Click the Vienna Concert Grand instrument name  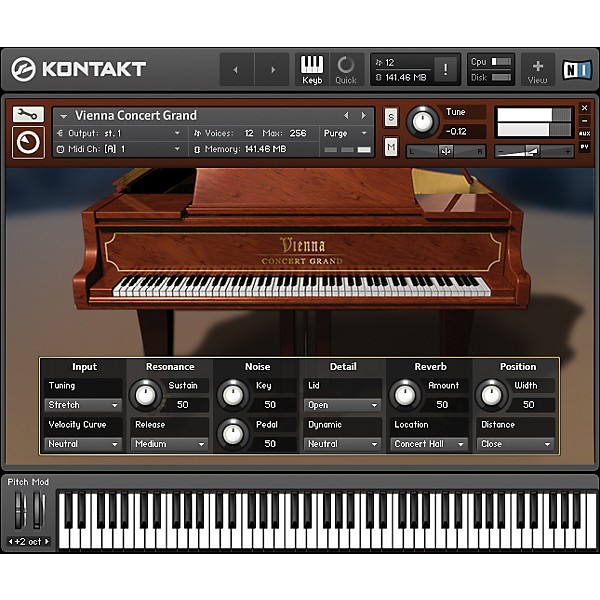click(x=136, y=115)
